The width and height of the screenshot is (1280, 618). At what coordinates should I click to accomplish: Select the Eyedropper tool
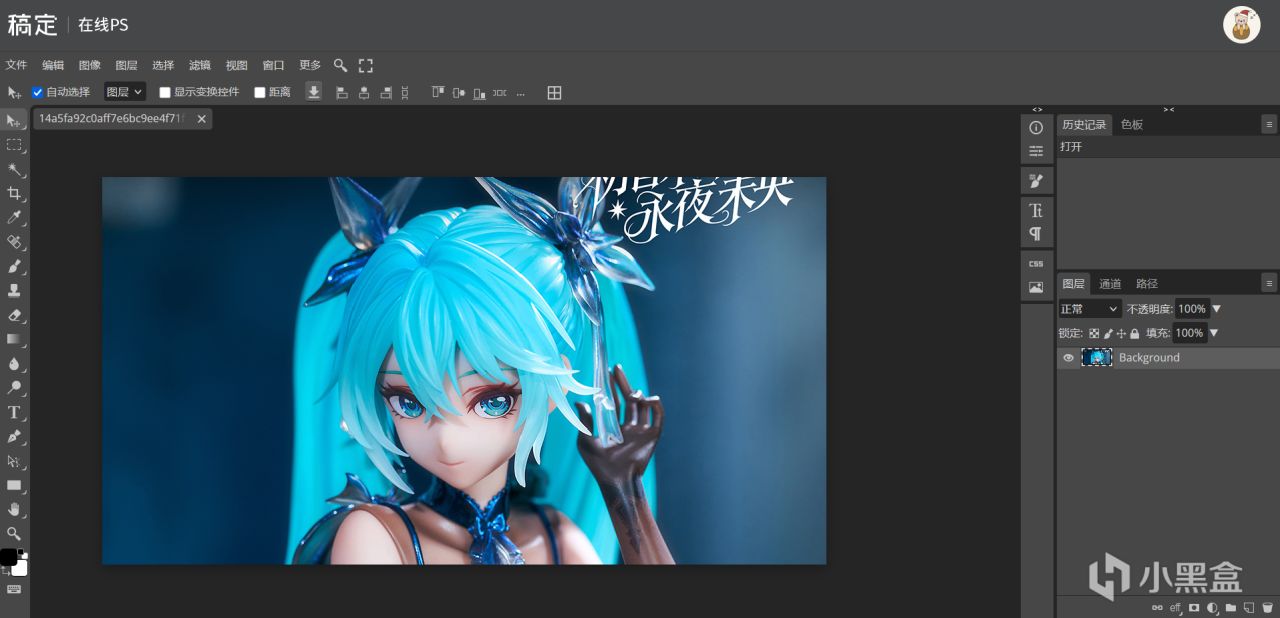pyautogui.click(x=14, y=217)
